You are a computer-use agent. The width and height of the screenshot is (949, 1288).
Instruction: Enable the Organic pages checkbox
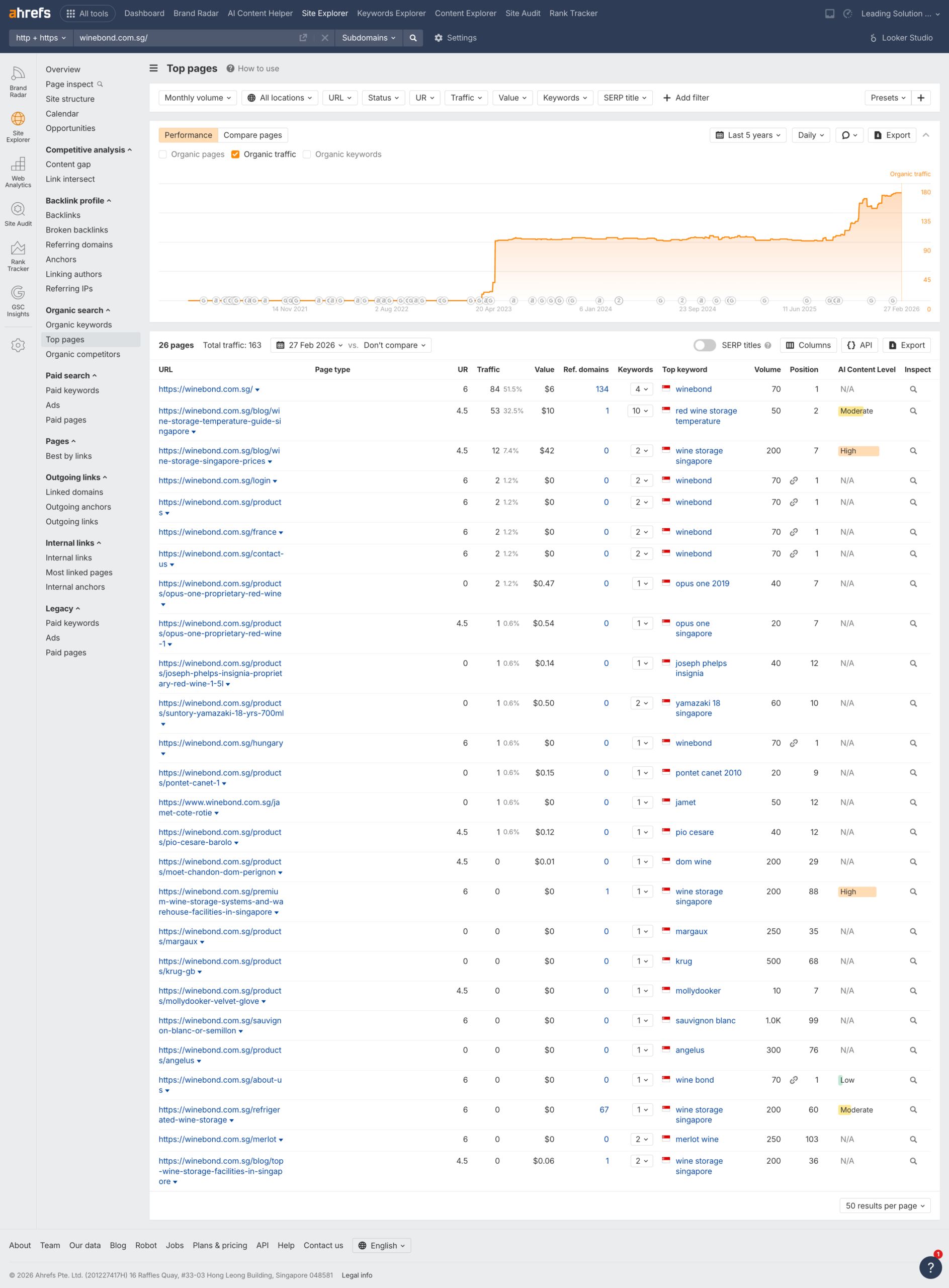(162, 154)
